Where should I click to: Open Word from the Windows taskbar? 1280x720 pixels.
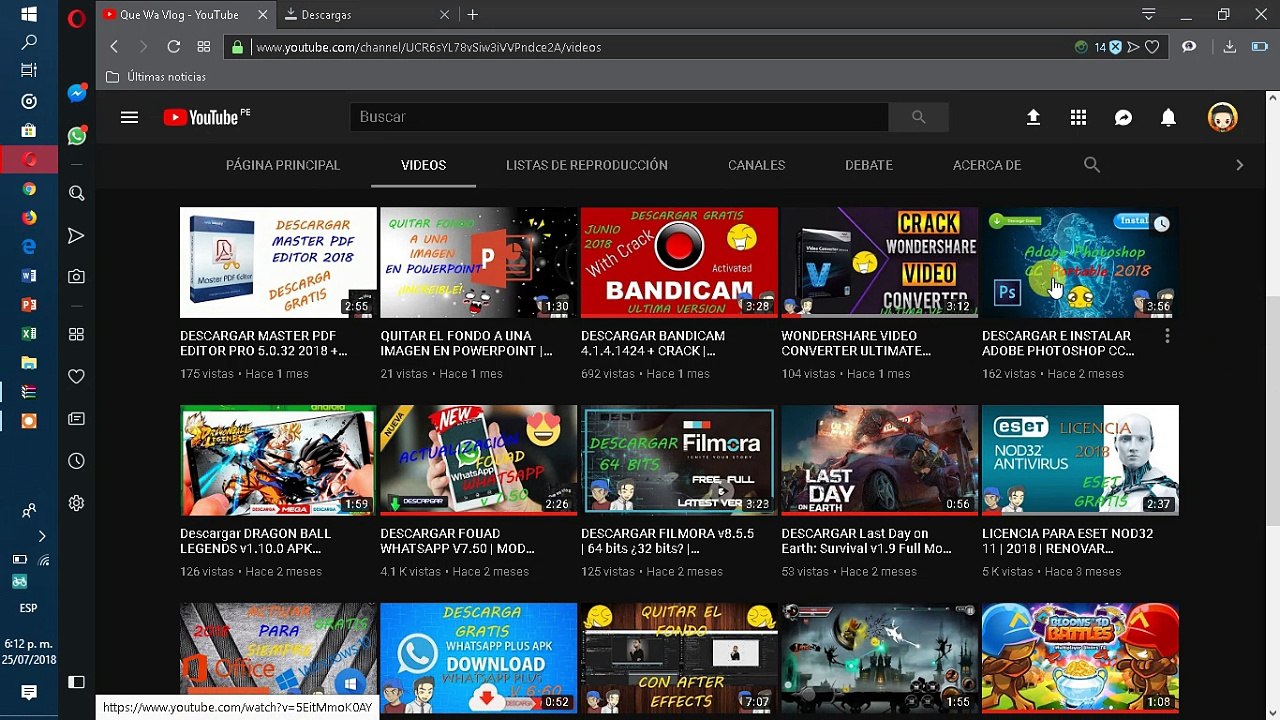[29, 276]
